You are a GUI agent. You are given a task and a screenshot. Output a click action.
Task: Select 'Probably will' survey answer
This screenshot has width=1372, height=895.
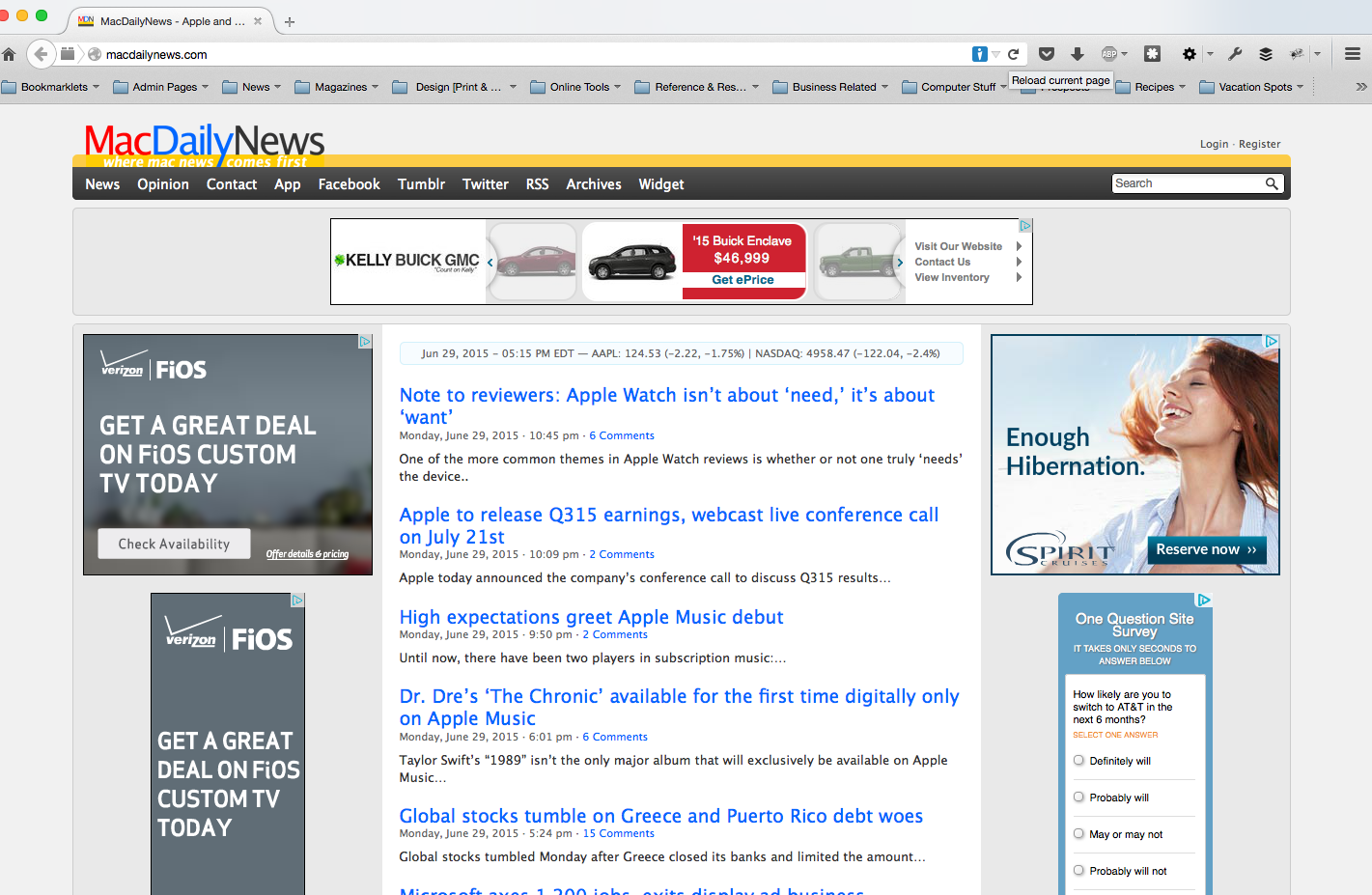(1078, 797)
